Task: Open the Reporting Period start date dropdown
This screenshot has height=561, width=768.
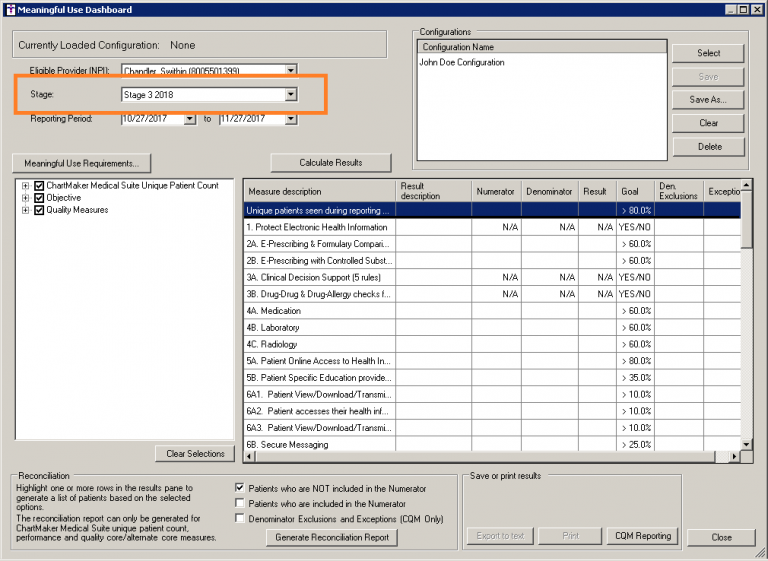Action: 190,119
